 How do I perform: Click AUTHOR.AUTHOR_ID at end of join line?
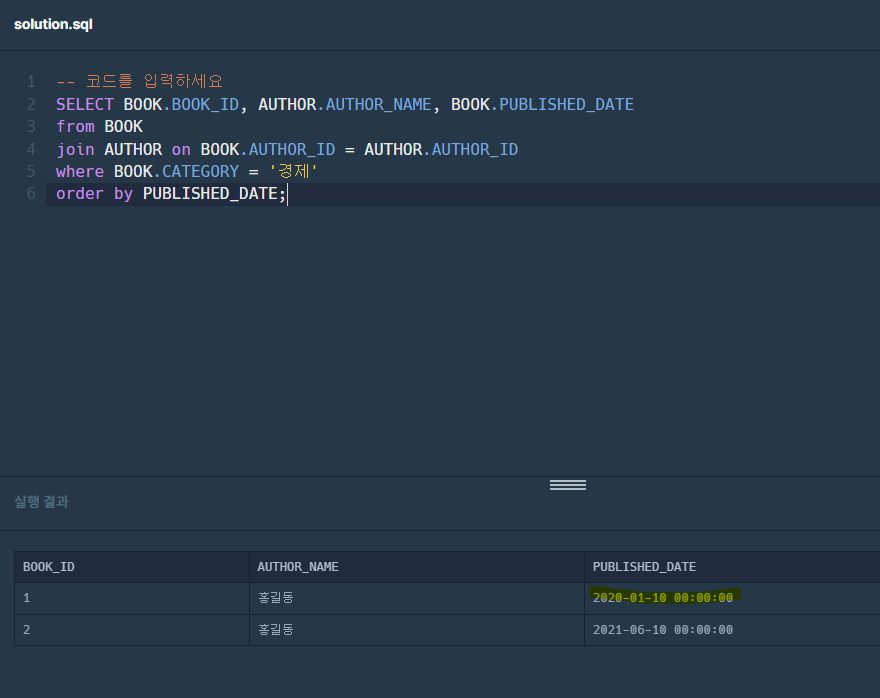[x=441, y=149]
